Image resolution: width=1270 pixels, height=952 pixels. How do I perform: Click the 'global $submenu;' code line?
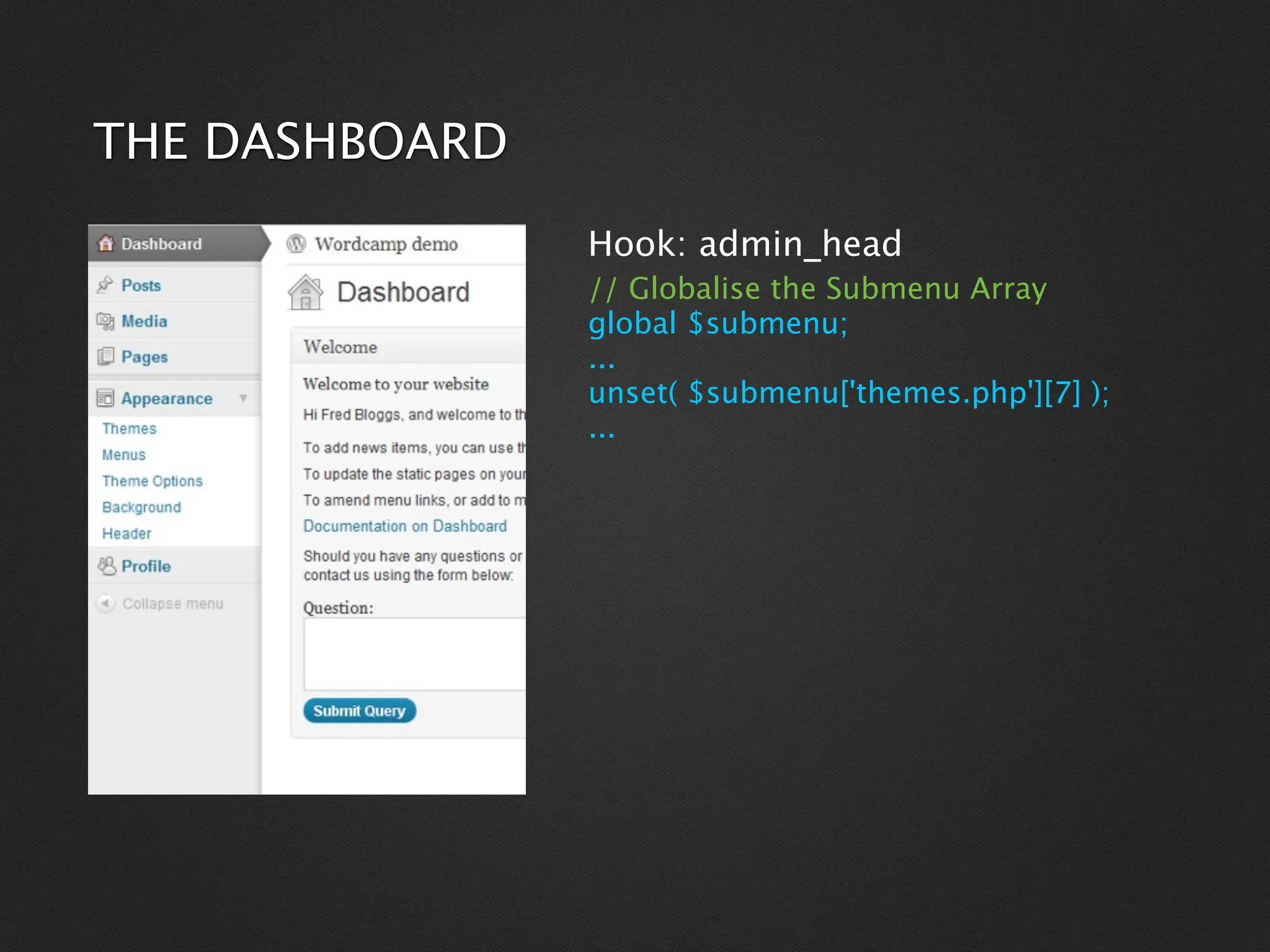pyautogui.click(x=718, y=324)
